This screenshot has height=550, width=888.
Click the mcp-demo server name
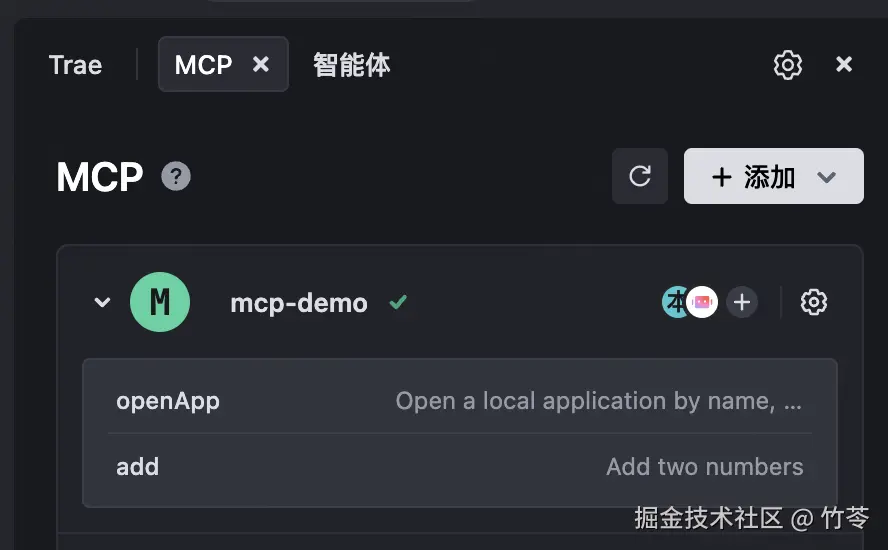(299, 303)
